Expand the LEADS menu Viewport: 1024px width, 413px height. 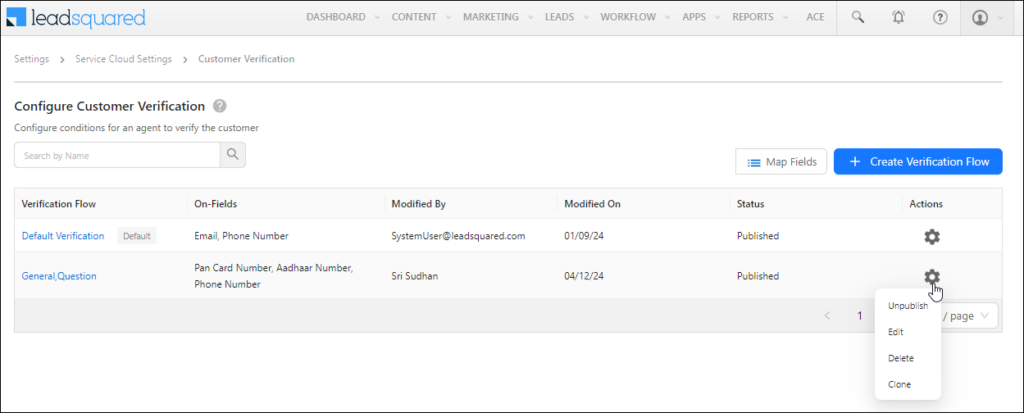[x=566, y=18]
